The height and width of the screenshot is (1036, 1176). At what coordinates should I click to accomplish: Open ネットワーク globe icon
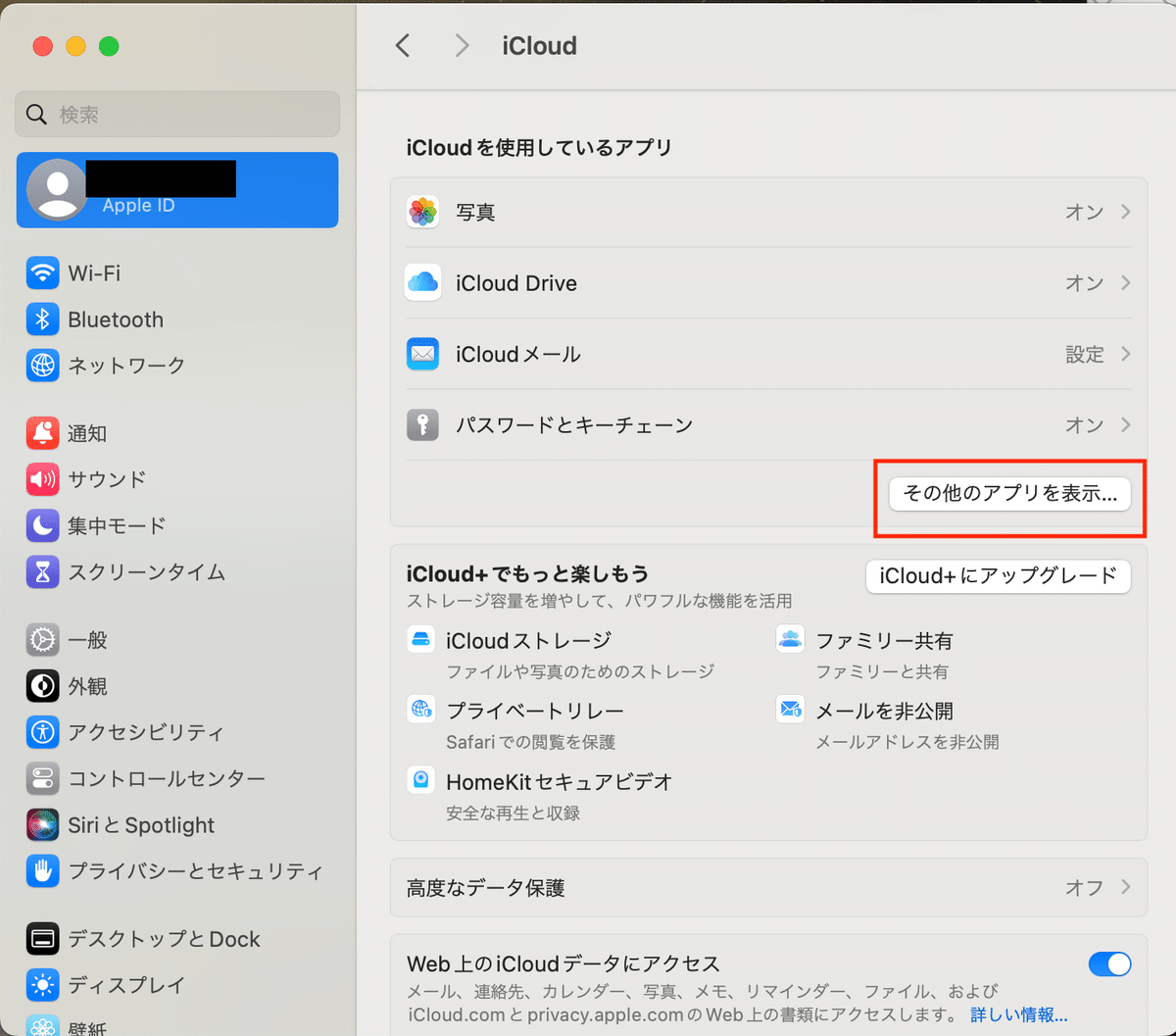pyautogui.click(x=42, y=366)
